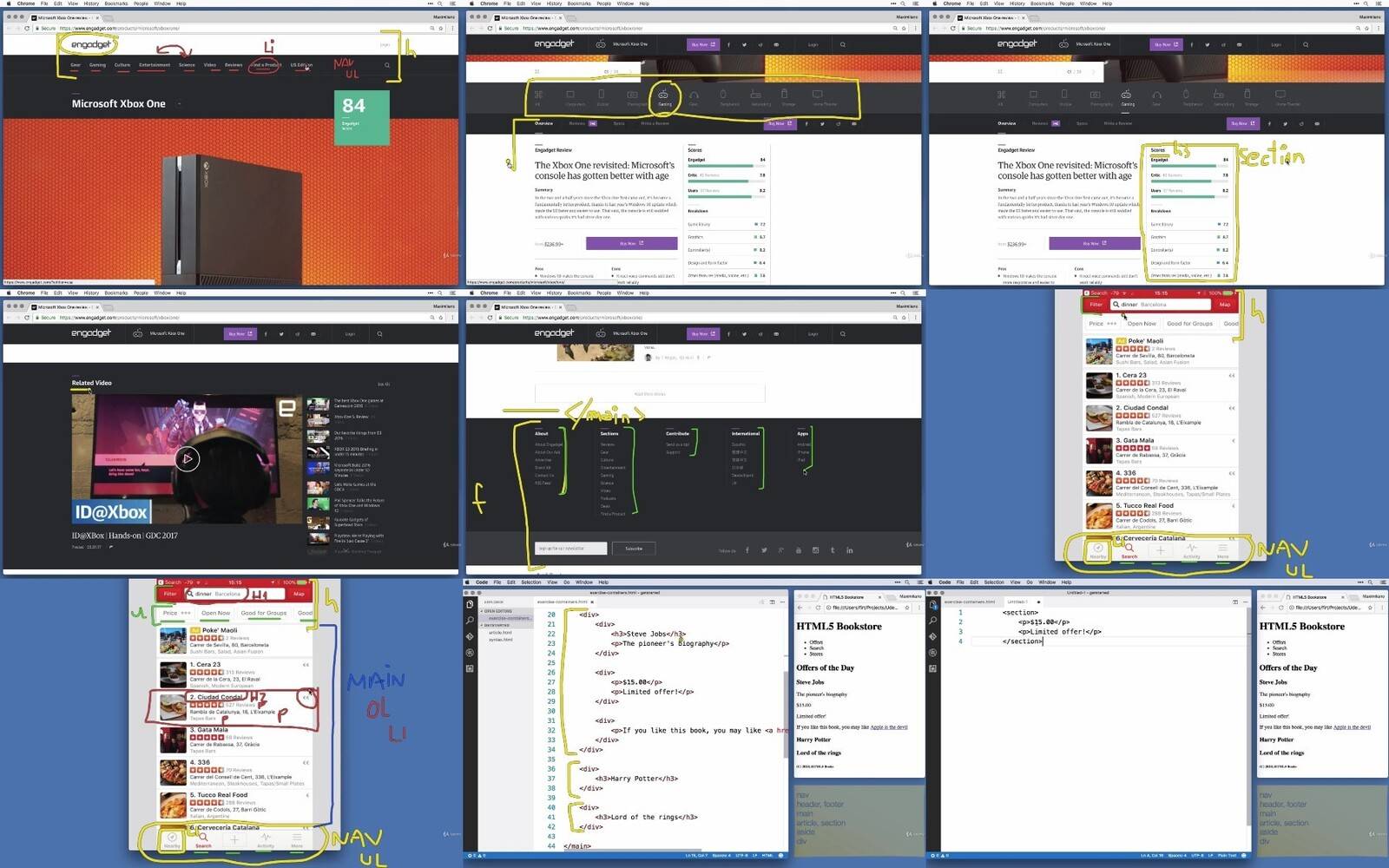Open the Science nav link on Engadget
The height and width of the screenshot is (868, 1389).
[187, 65]
